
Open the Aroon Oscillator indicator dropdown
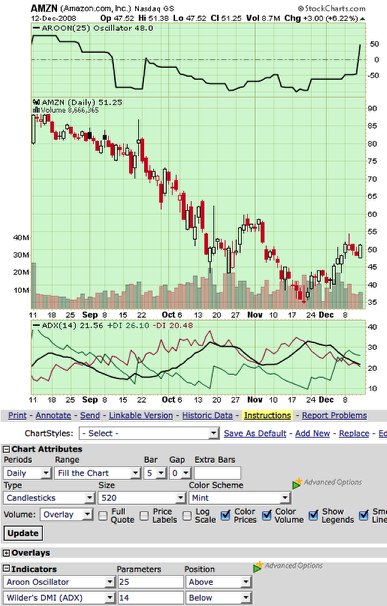click(59, 582)
